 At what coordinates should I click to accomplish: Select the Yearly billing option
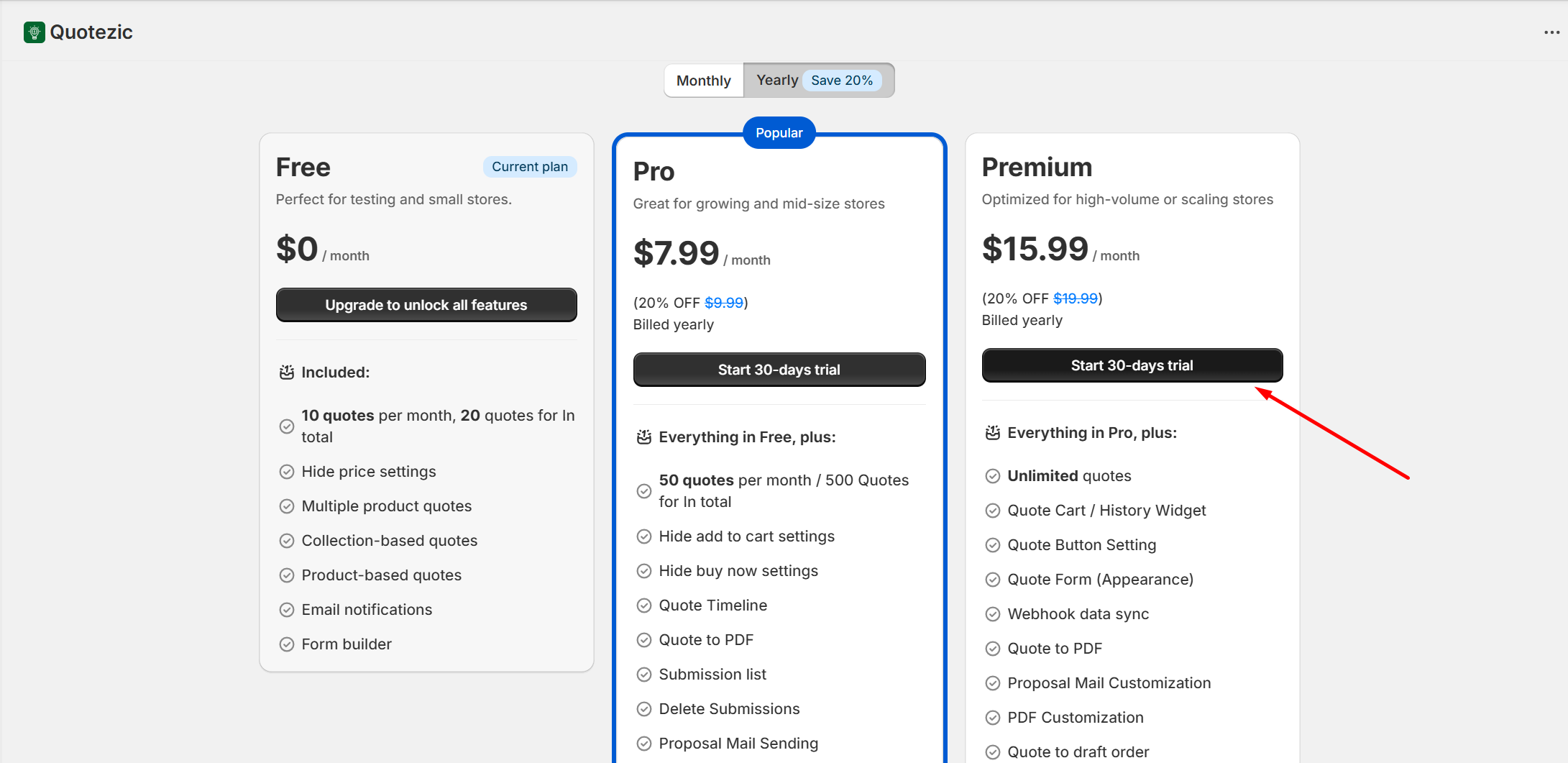coord(777,81)
